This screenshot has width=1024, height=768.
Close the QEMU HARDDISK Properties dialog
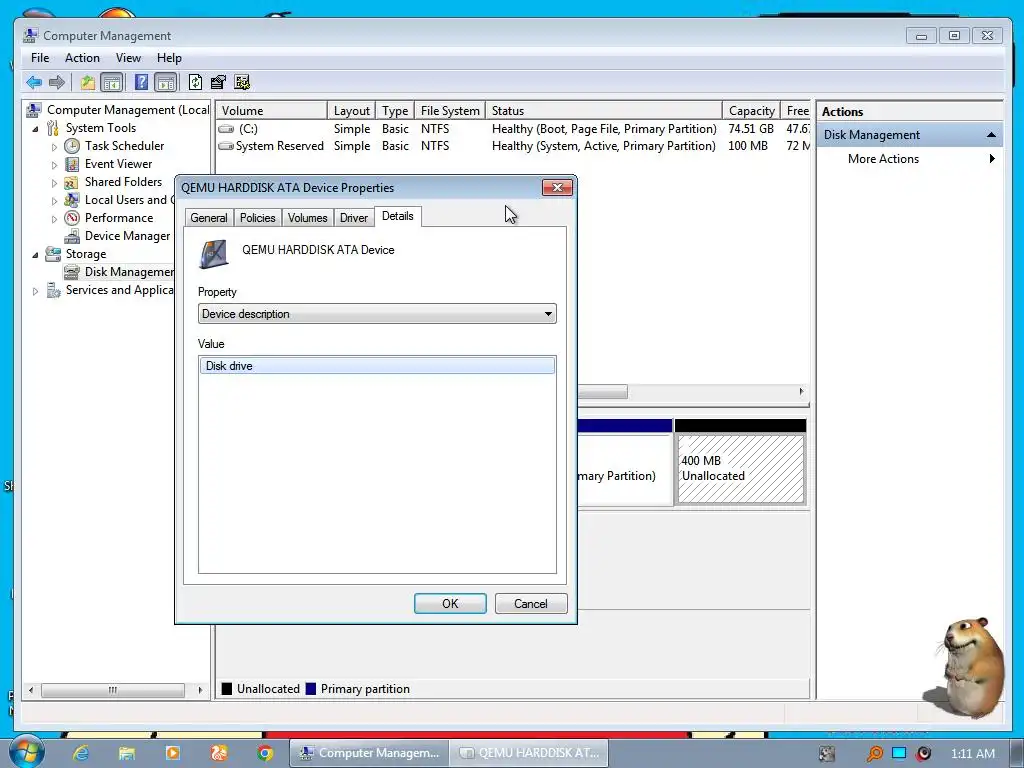pyautogui.click(x=557, y=187)
